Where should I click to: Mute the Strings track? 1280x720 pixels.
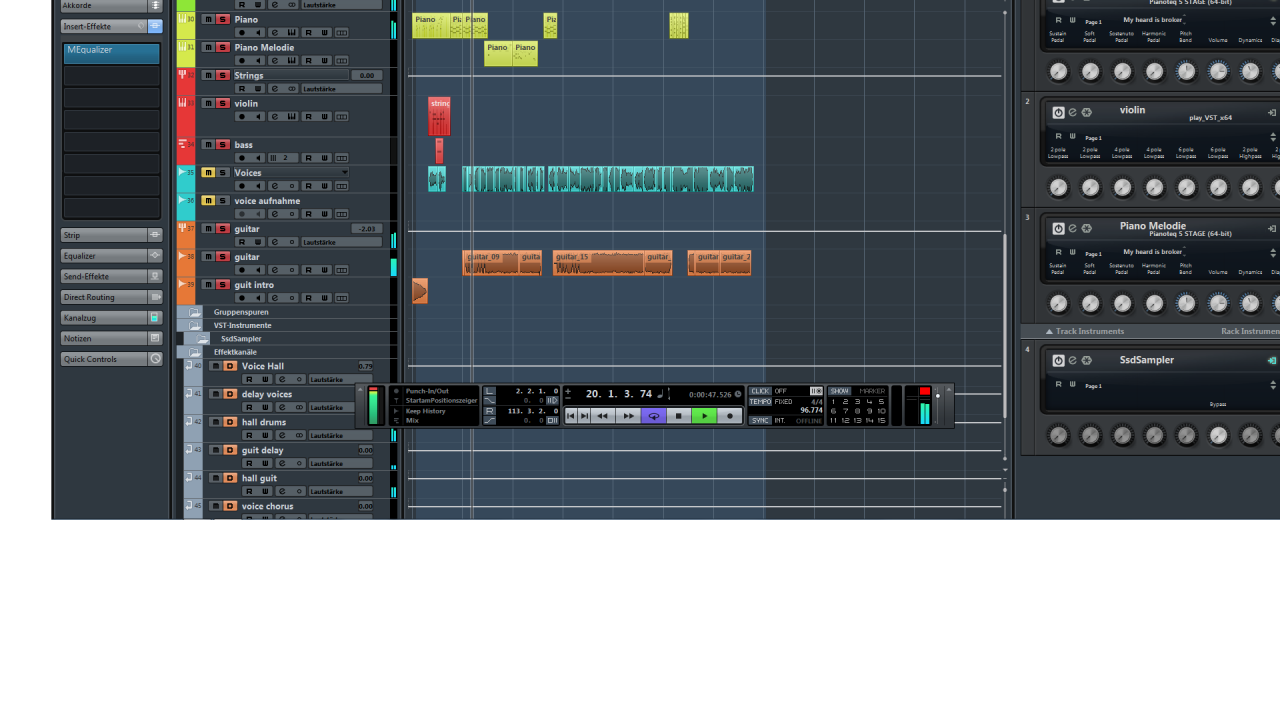208,75
